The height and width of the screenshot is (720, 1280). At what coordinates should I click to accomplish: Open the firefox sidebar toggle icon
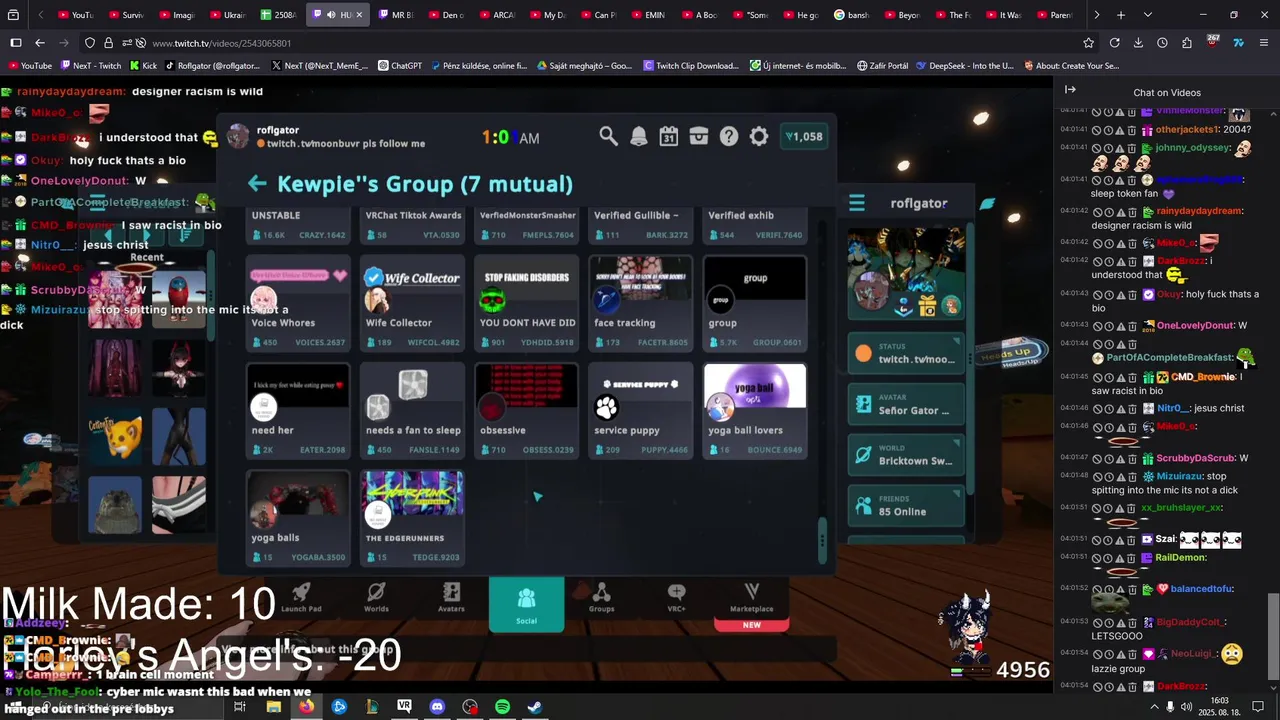(x=16, y=43)
